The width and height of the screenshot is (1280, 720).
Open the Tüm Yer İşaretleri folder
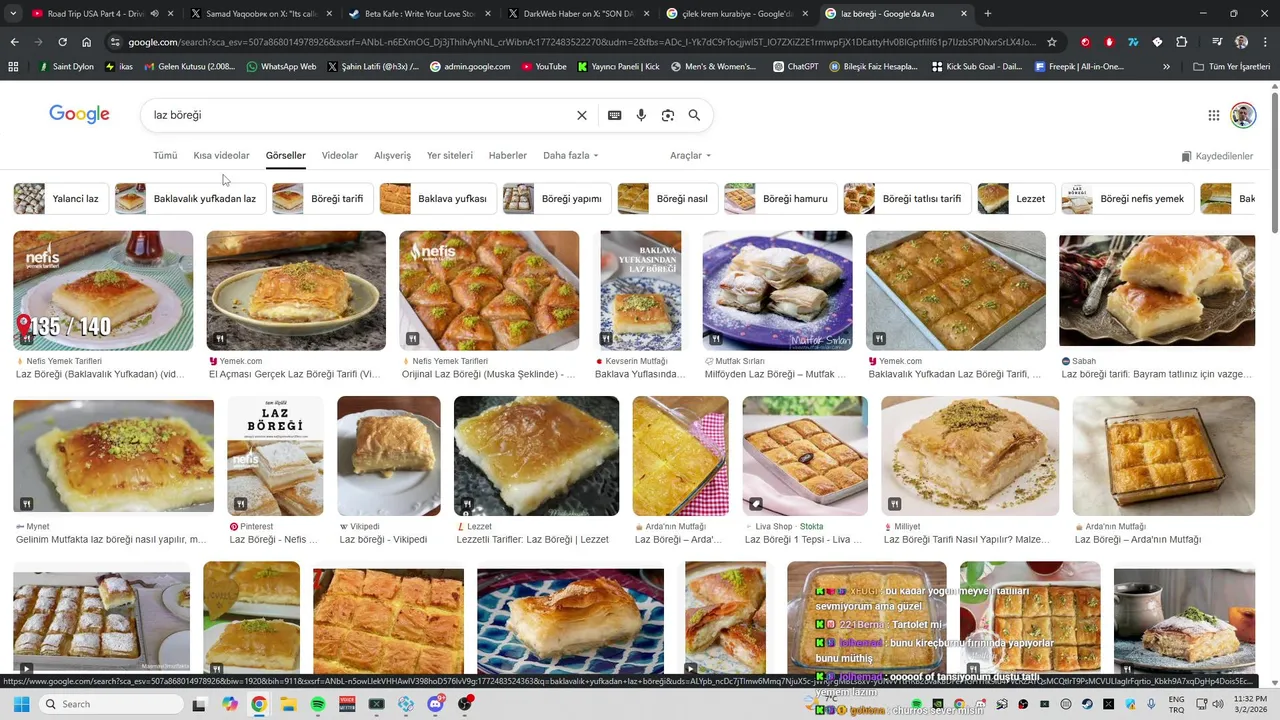1232,67
